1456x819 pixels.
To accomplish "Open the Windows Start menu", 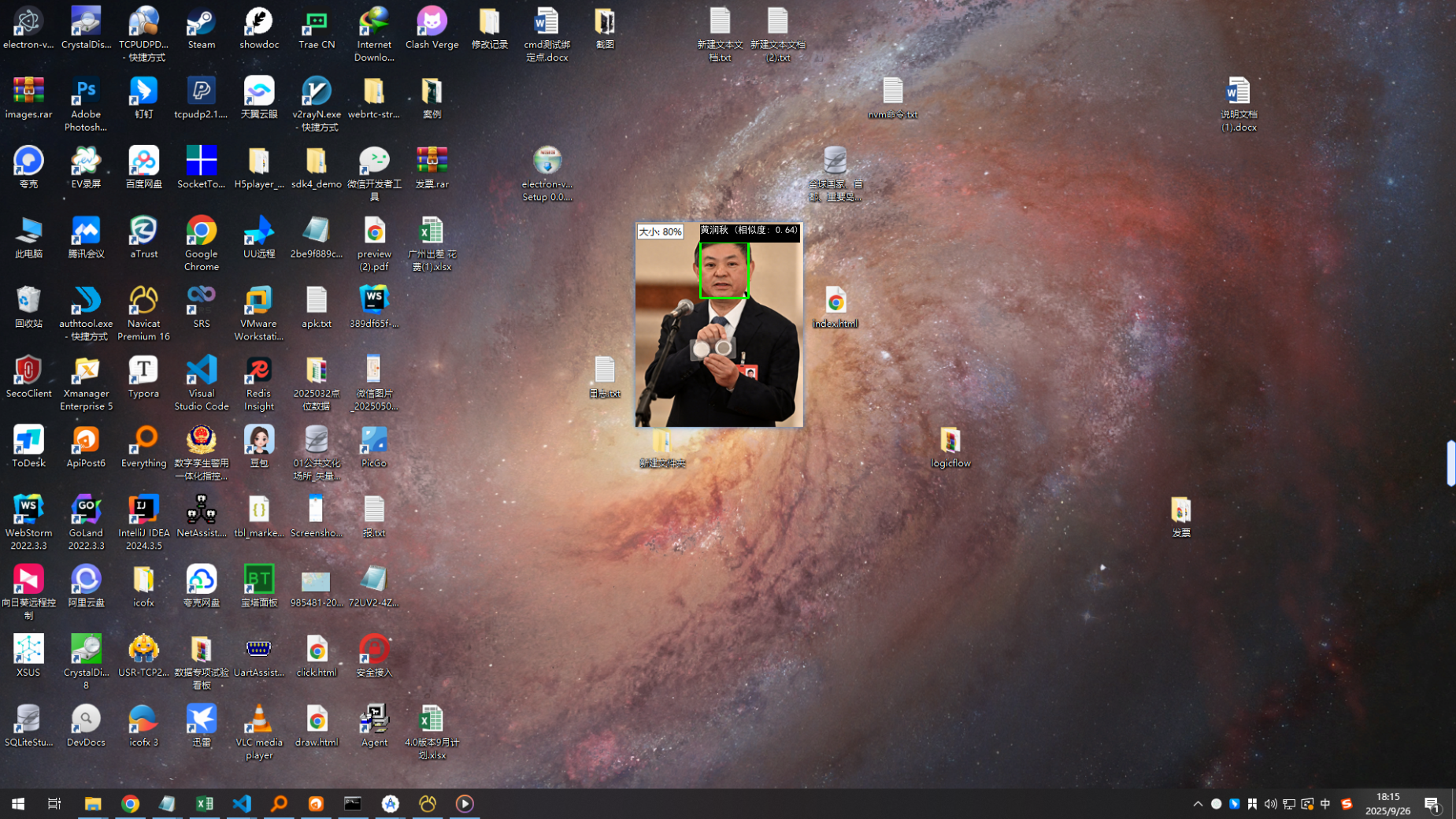I will (17, 803).
